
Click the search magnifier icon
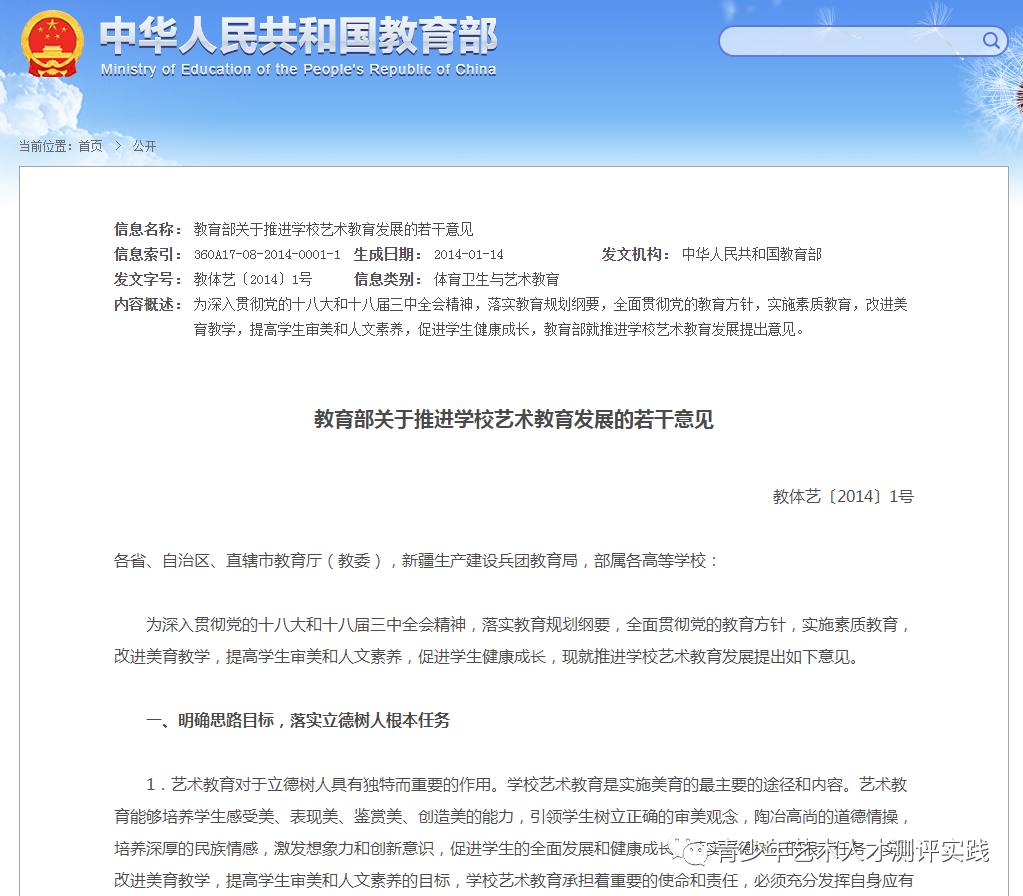pos(991,41)
